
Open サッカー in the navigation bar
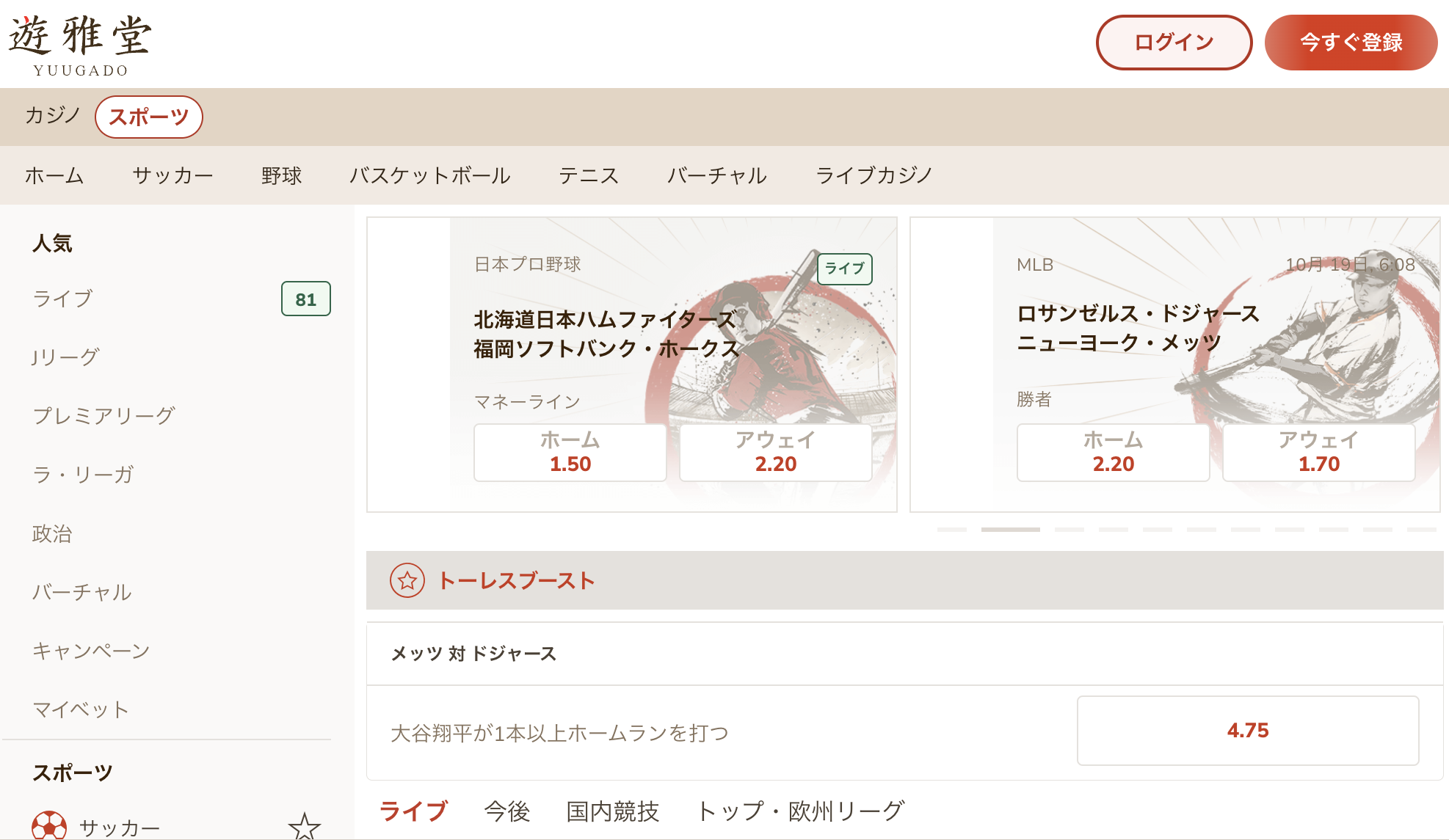click(172, 175)
